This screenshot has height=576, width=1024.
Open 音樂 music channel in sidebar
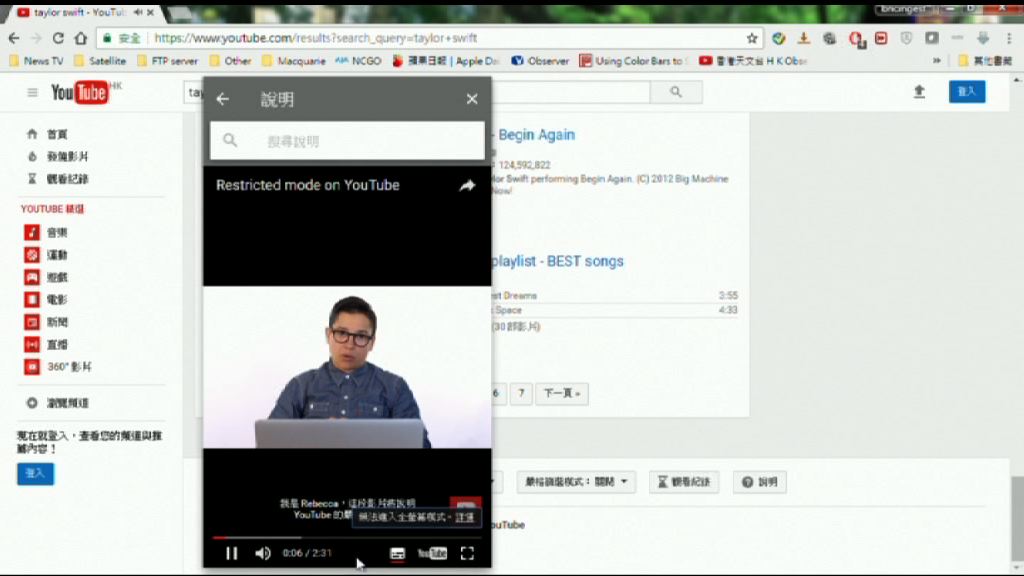point(56,232)
